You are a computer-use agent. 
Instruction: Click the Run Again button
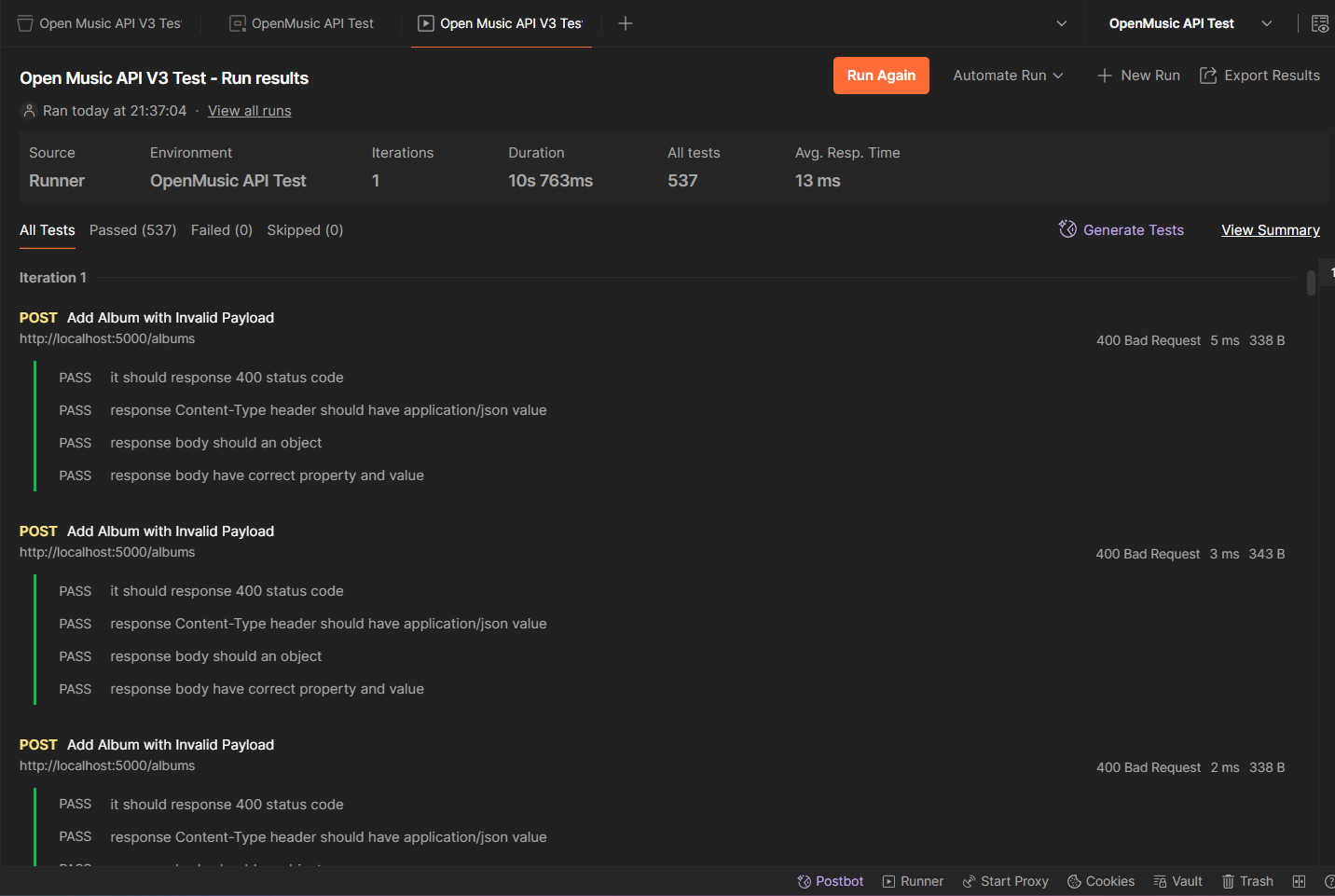point(881,76)
